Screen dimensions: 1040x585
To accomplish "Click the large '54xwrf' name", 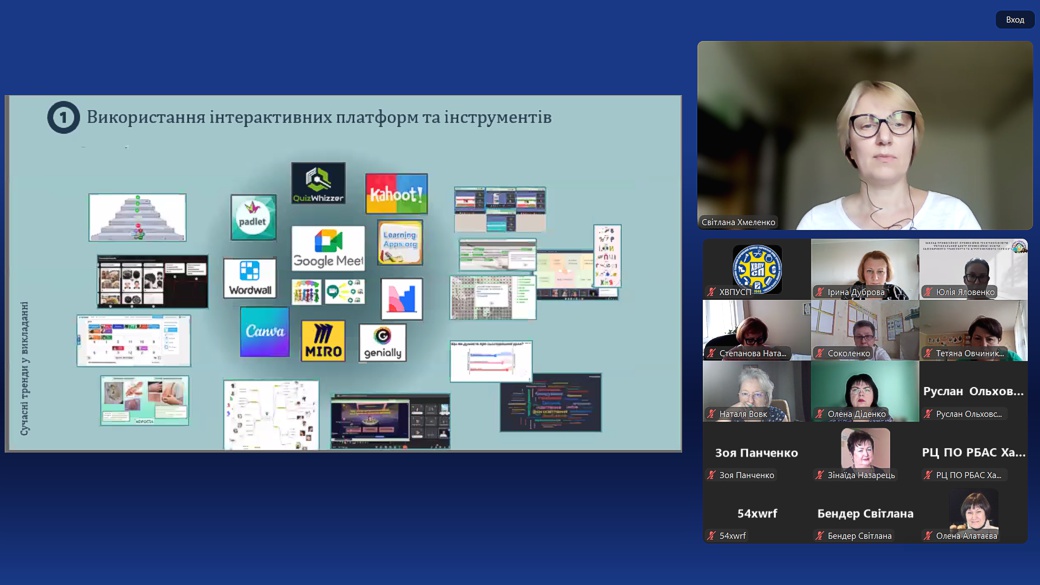I will pyautogui.click(x=757, y=513).
